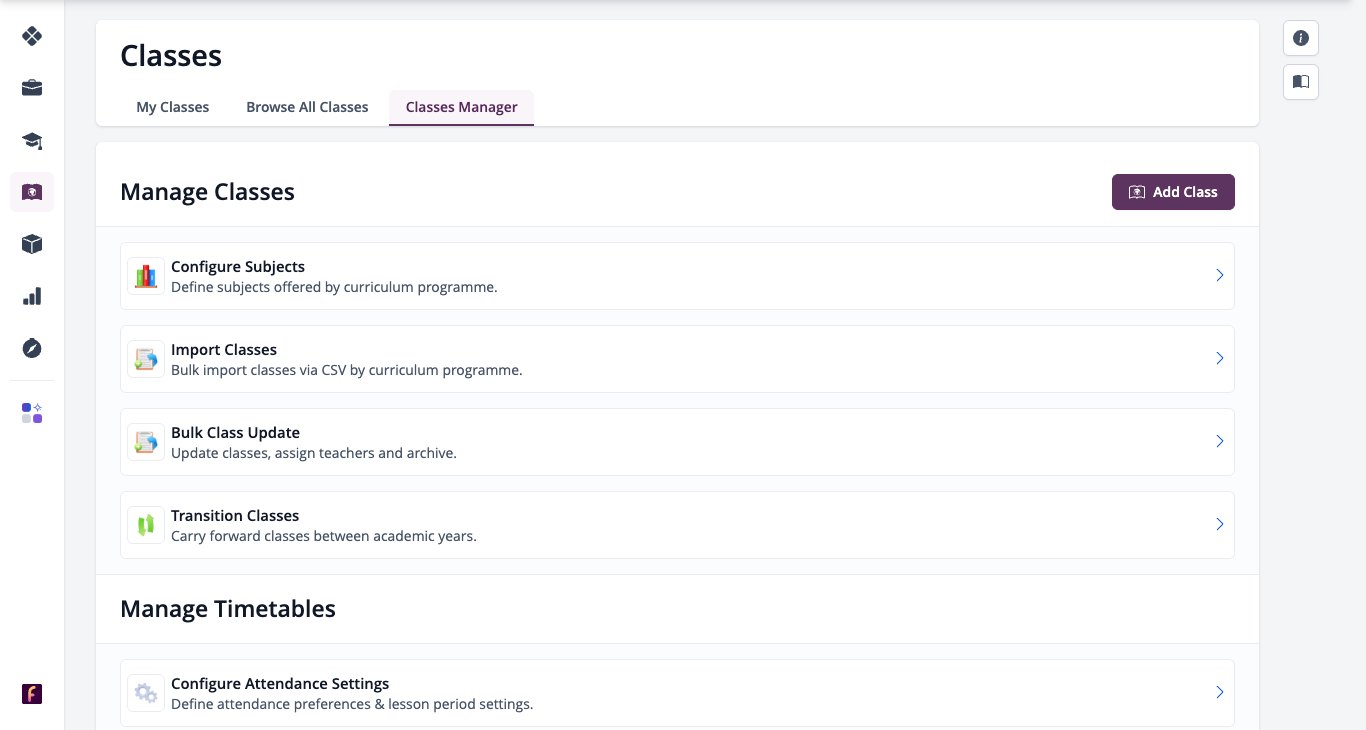Open Bulk Class Update link
This screenshot has height=730, width=1366.
coord(677,442)
